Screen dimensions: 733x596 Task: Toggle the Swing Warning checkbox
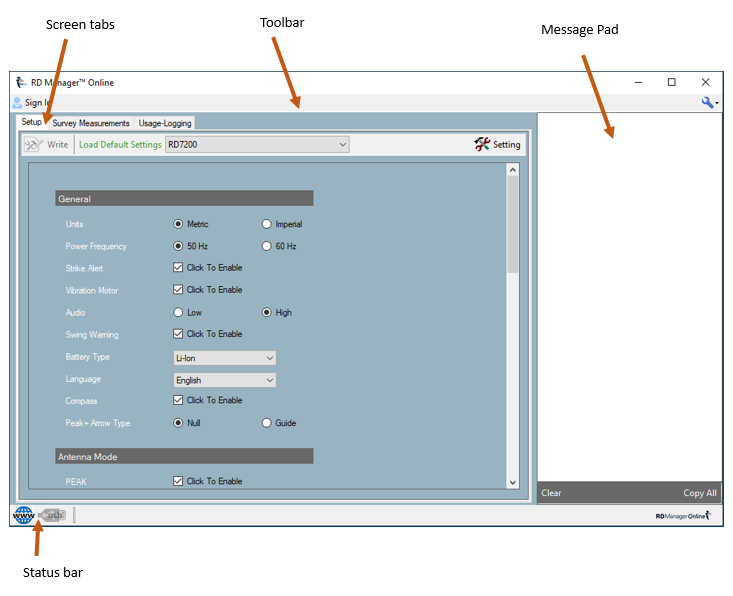click(x=178, y=334)
